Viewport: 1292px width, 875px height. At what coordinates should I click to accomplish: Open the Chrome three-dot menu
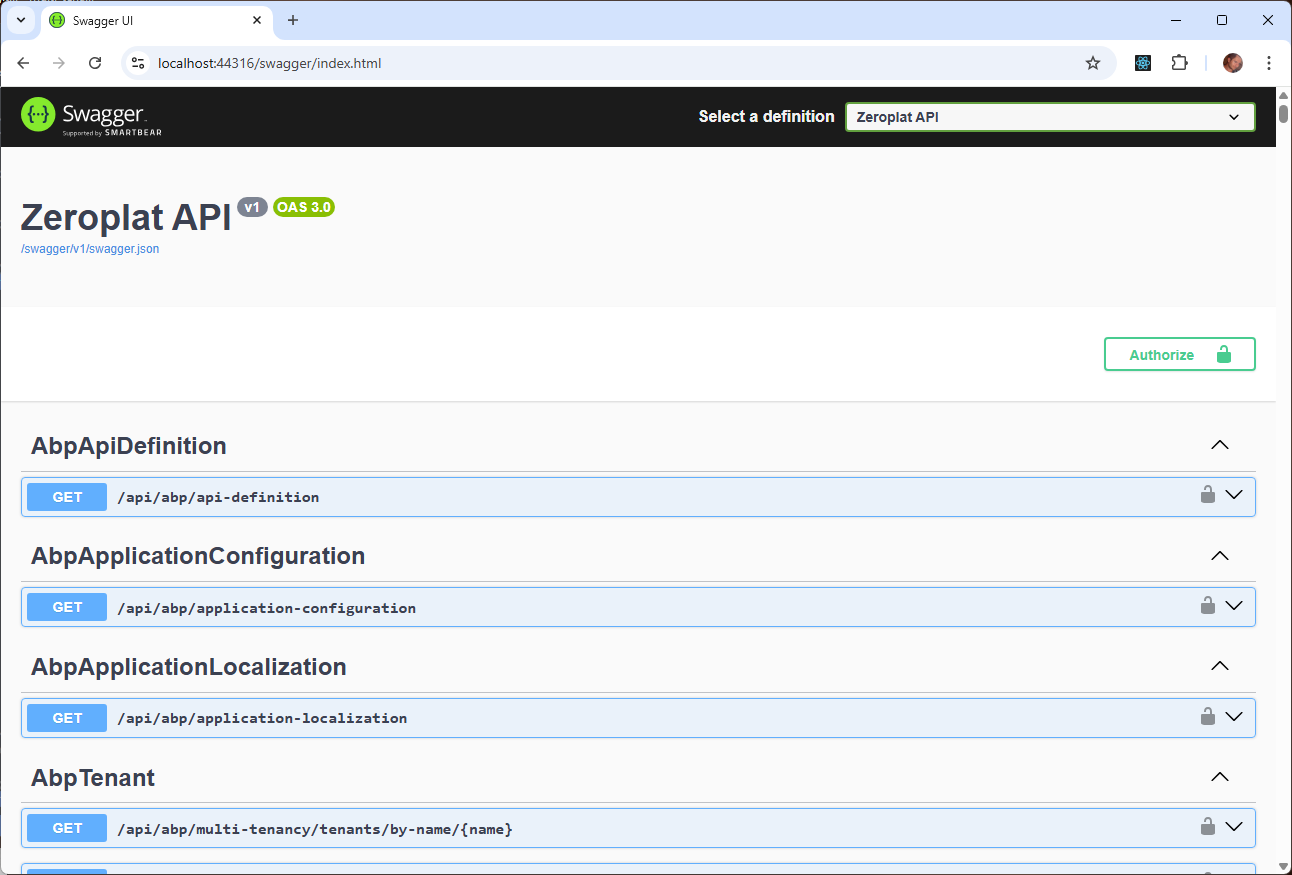[1269, 63]
